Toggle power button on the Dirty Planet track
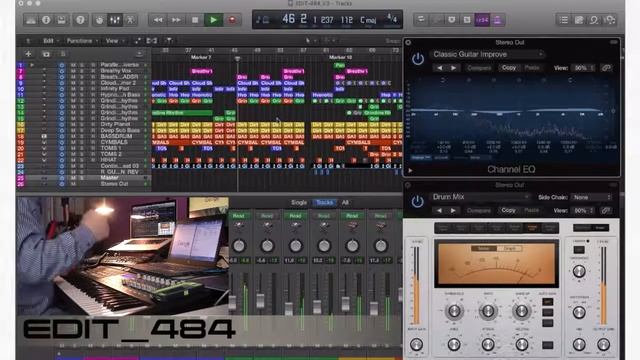Image resolution: width=640 pixels, height=360 pixels. (x=62, y=124)
